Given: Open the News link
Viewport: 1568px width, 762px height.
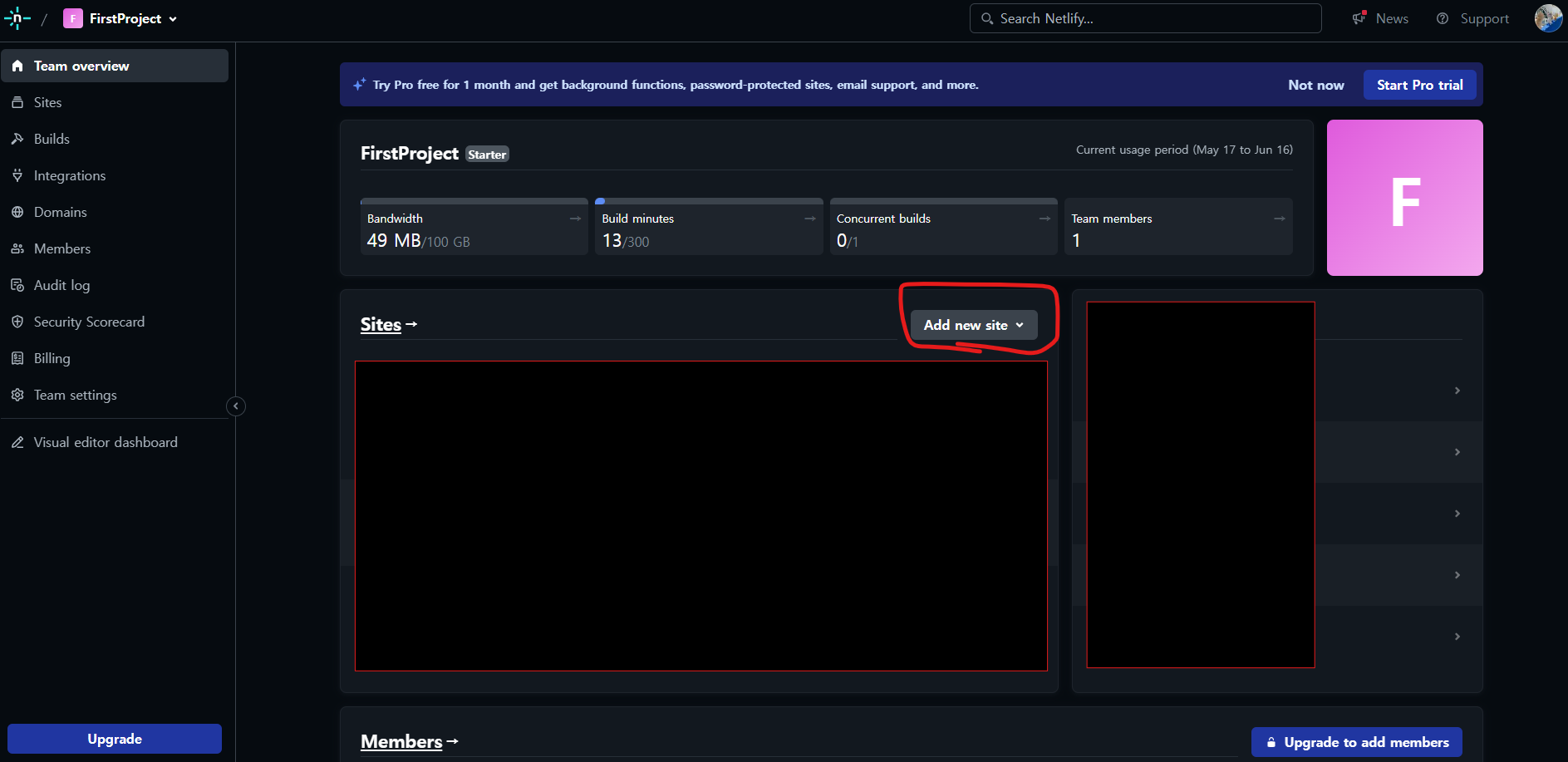Looking at the screenshot, I should point(1392,18).
